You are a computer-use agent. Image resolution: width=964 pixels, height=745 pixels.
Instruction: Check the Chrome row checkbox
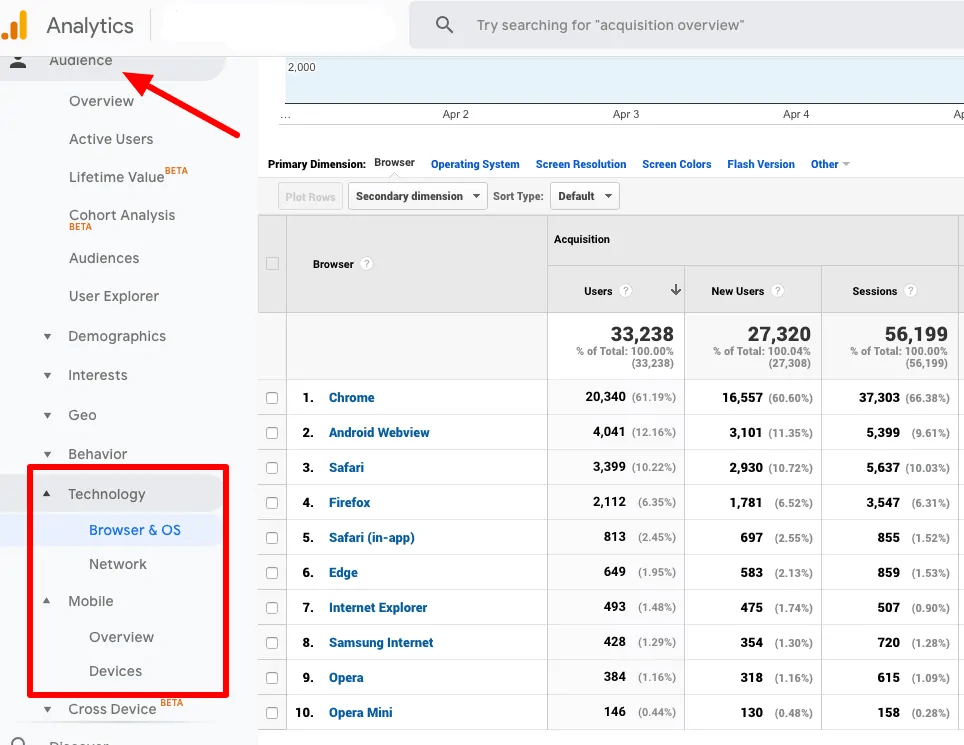pos(272,398)
